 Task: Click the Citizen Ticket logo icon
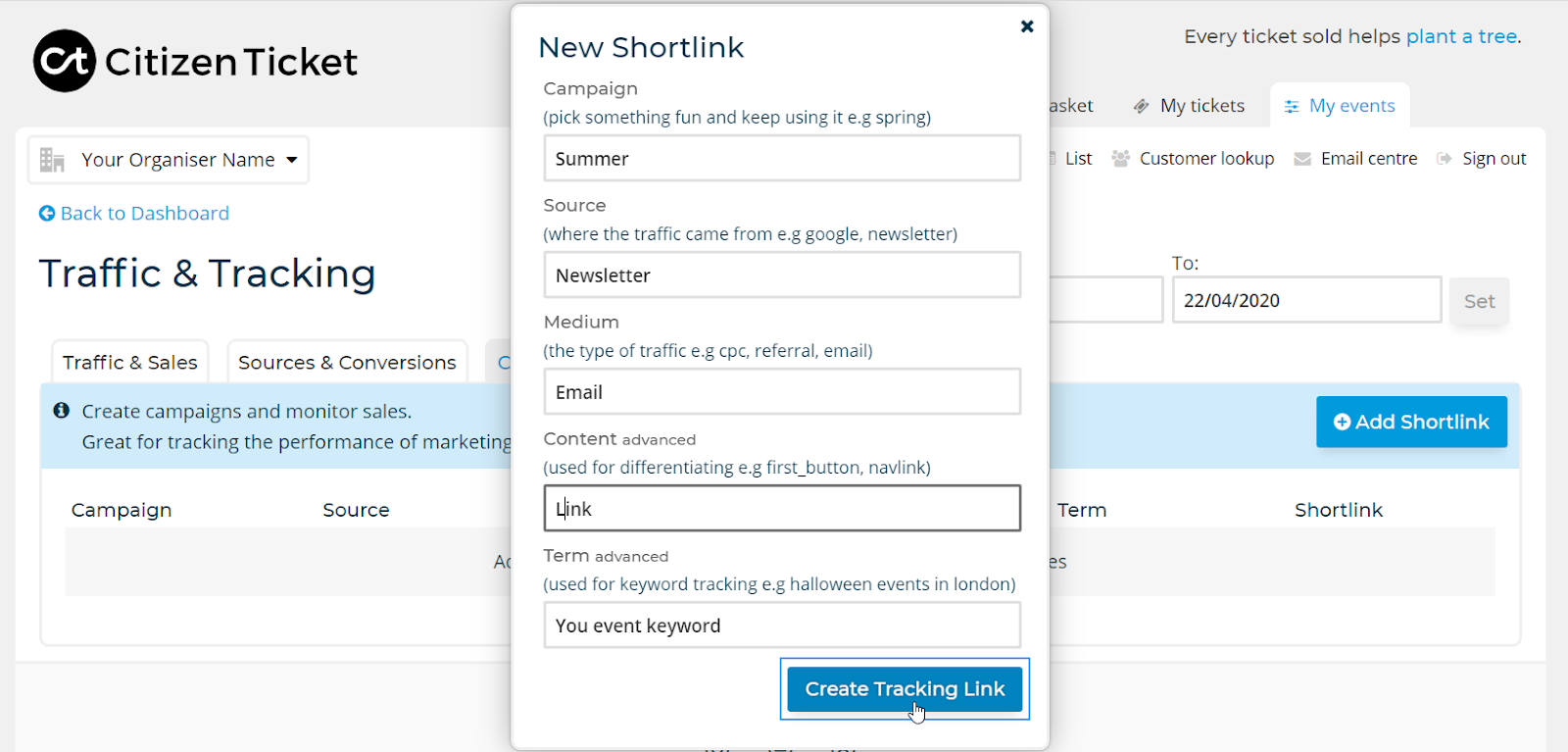point(65,61)
